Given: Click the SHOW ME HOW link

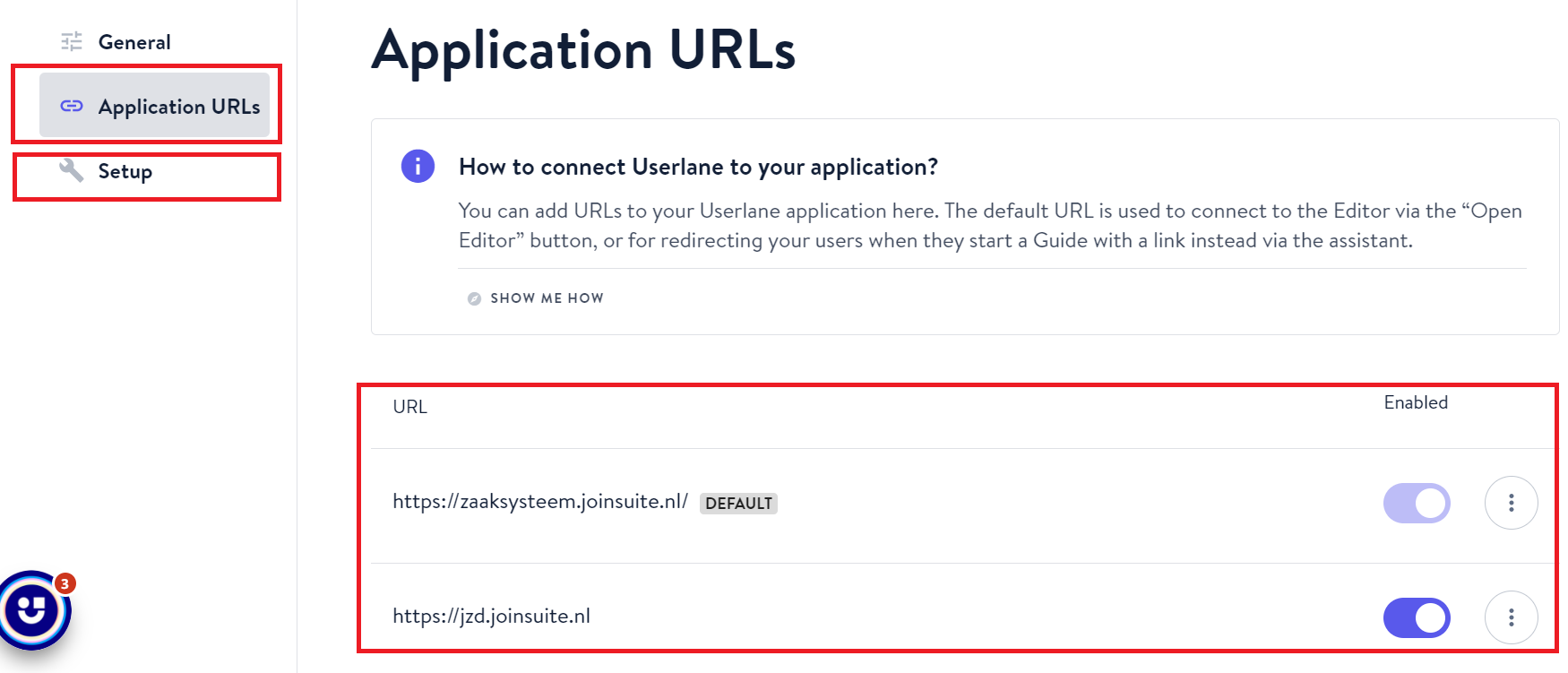Looking at the screenshot, I should click(547, 298).
